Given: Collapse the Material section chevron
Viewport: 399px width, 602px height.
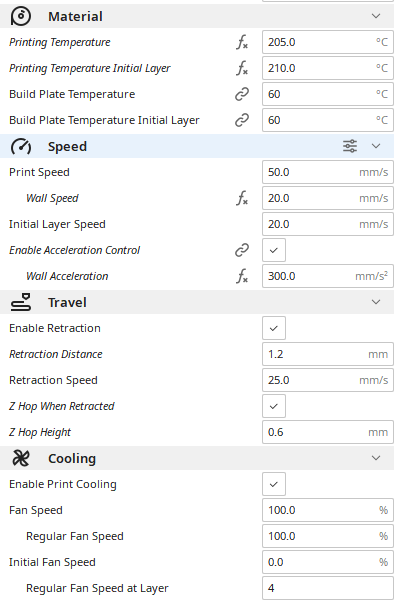Looking at the screenshot, I should point(376,16).
